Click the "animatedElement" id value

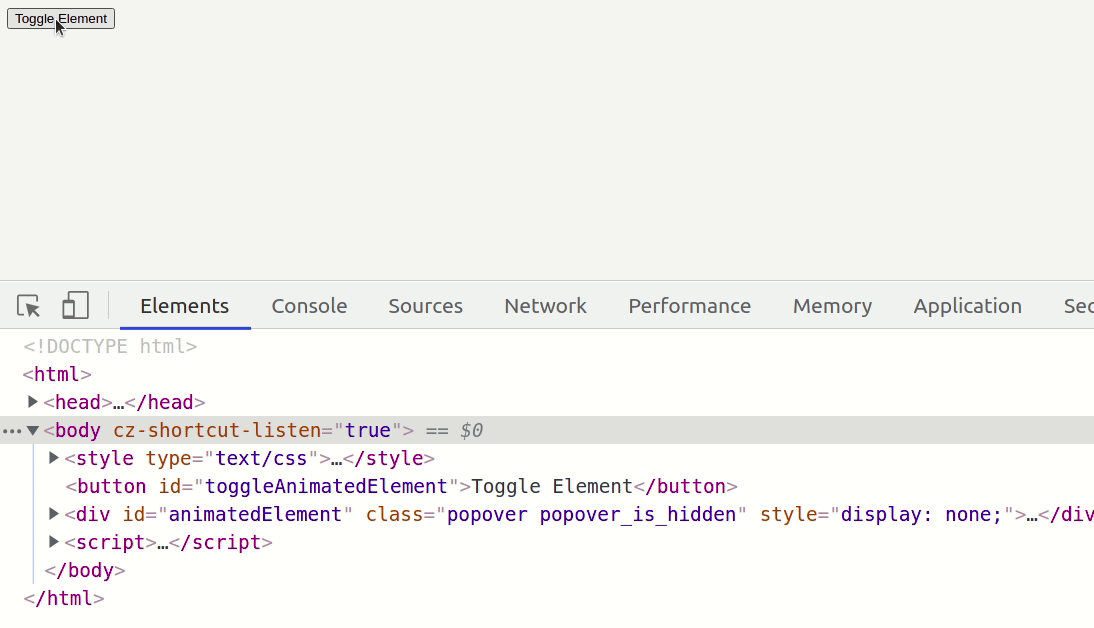coord(255,514)
